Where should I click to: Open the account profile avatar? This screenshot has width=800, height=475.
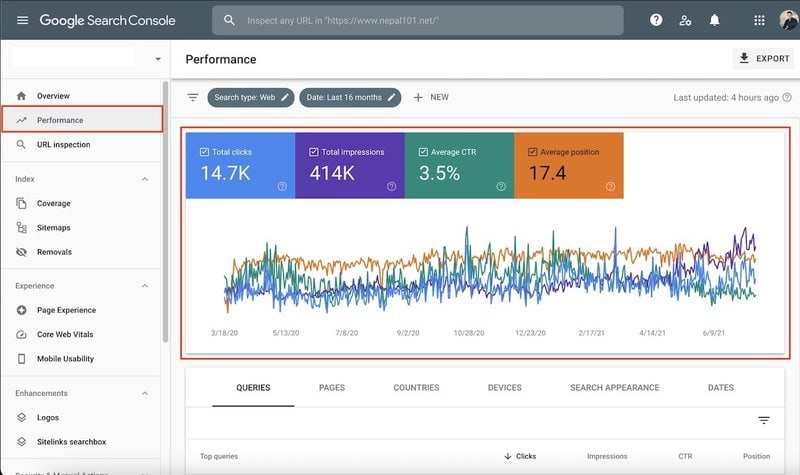790,20
